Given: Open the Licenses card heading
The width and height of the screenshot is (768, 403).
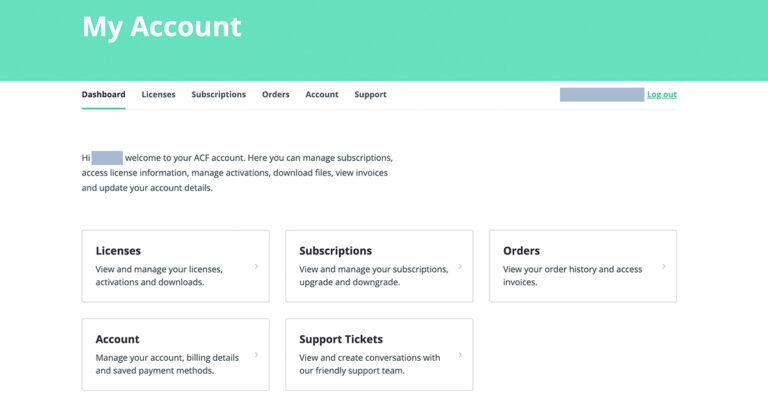Looking at the screenshot, I should [118, 251].
